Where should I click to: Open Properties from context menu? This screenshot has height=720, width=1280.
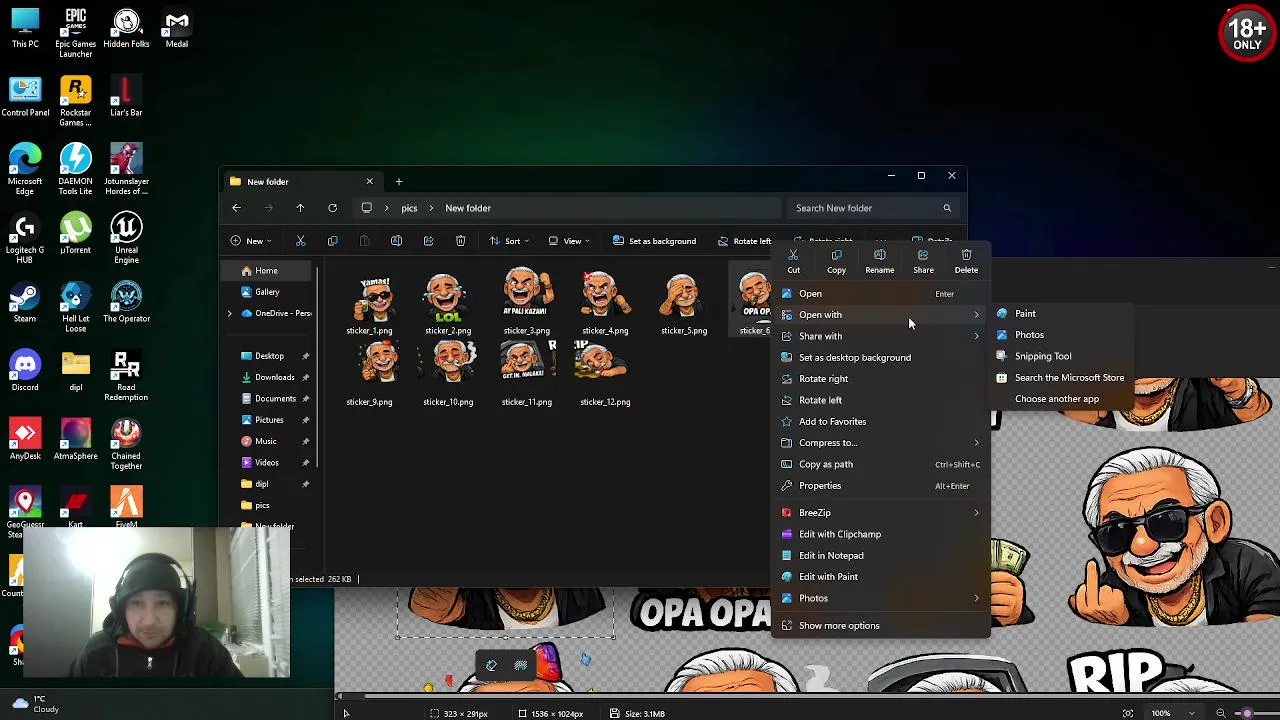883,486
